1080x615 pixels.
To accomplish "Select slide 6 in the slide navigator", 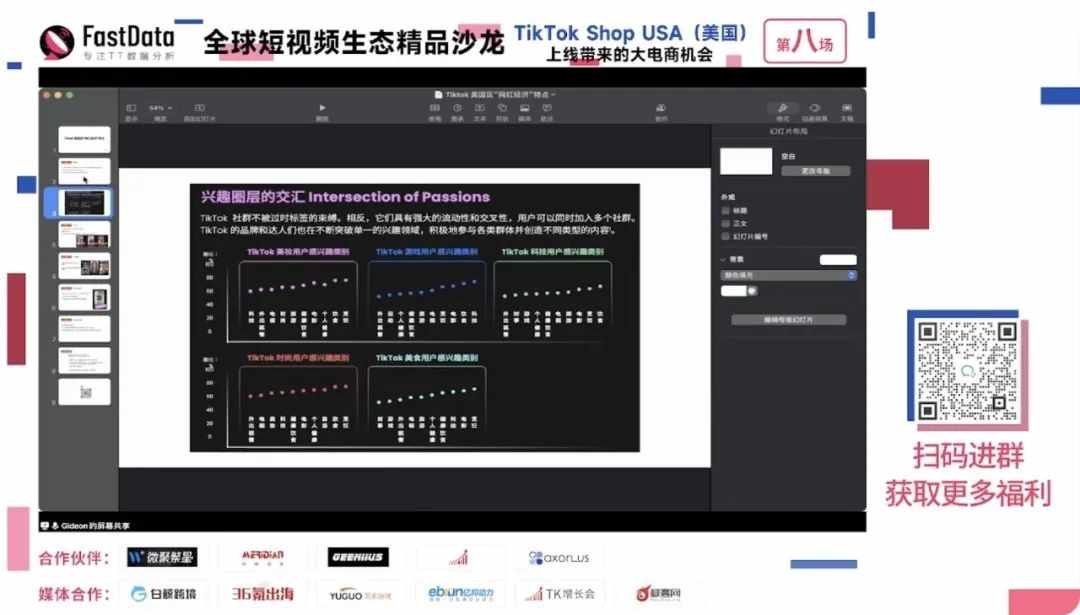I will pos(84,298).
